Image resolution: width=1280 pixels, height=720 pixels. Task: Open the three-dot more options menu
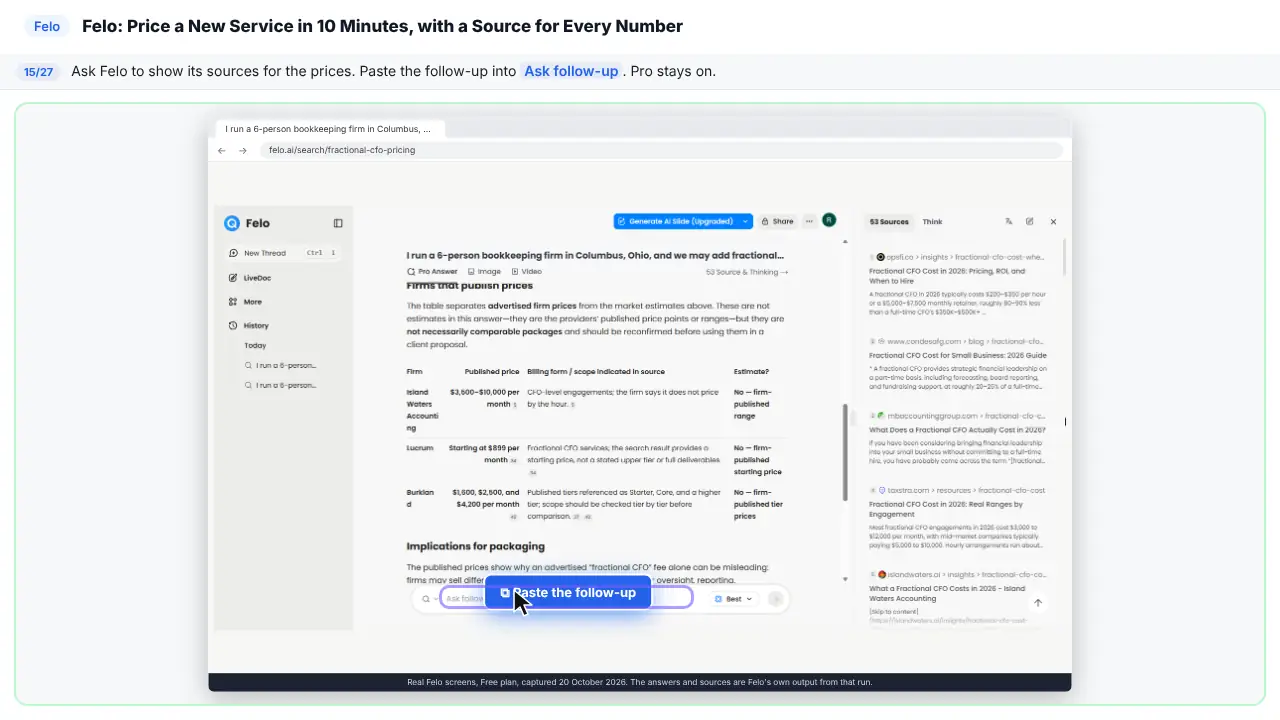[810, 221]
